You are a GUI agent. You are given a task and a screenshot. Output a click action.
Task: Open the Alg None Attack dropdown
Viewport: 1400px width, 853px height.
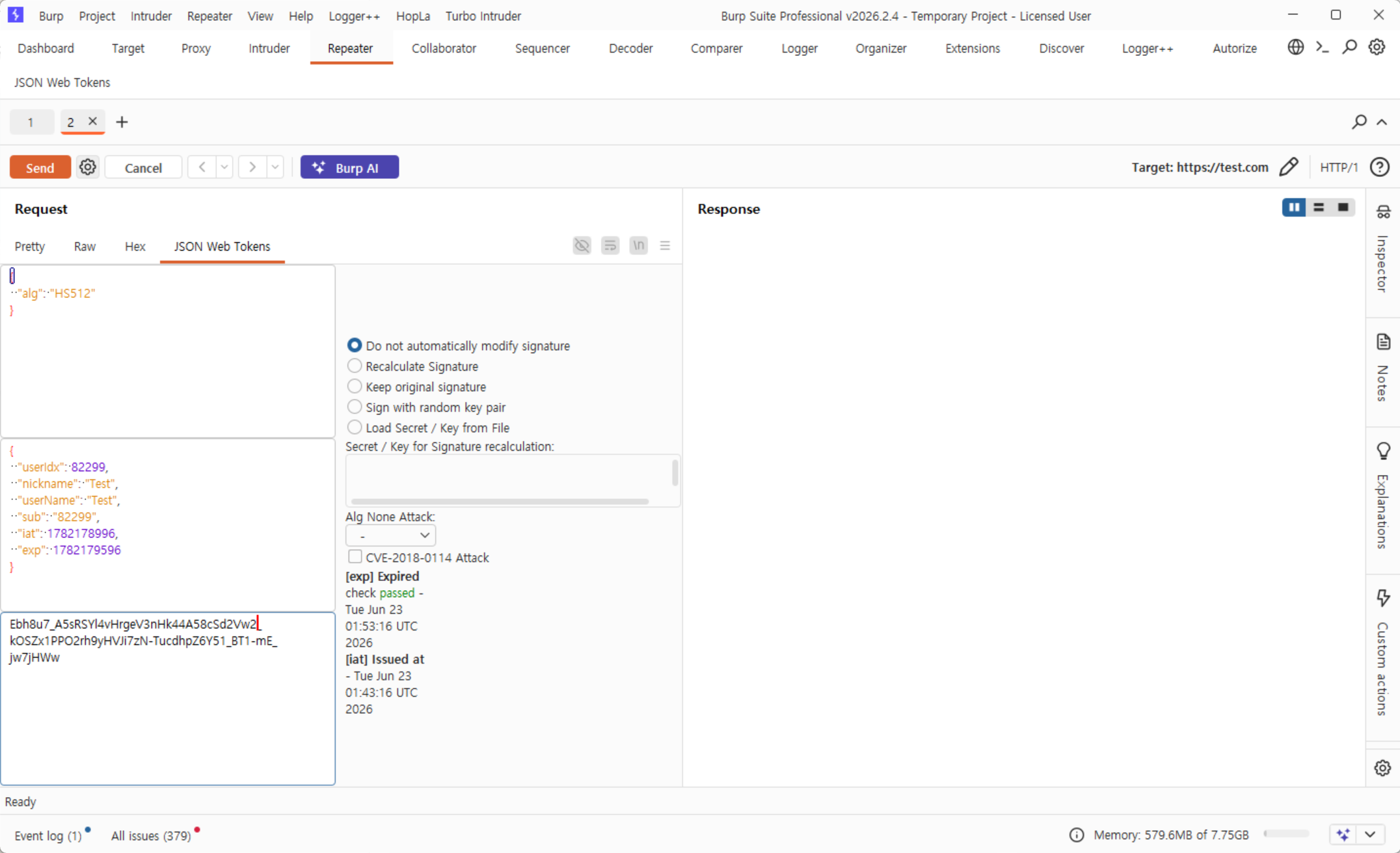point(390,535)
